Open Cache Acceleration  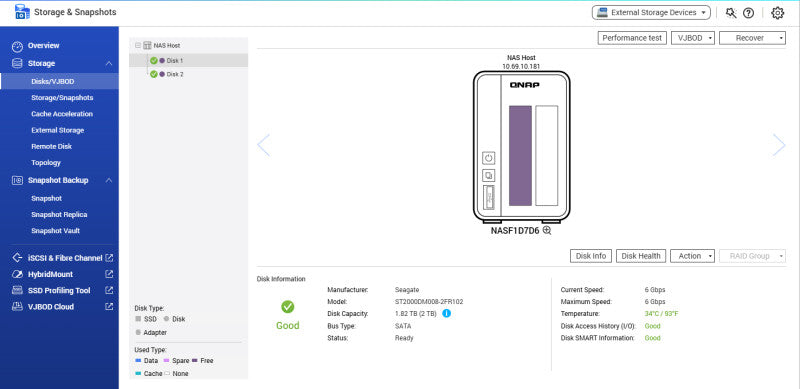click(62, 114)
